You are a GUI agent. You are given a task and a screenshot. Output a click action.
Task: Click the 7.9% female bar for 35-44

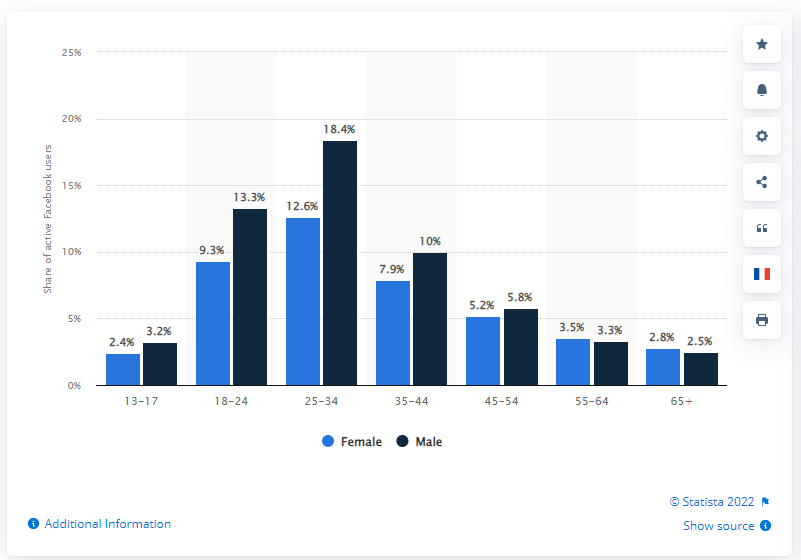click(x=393, y=333)
